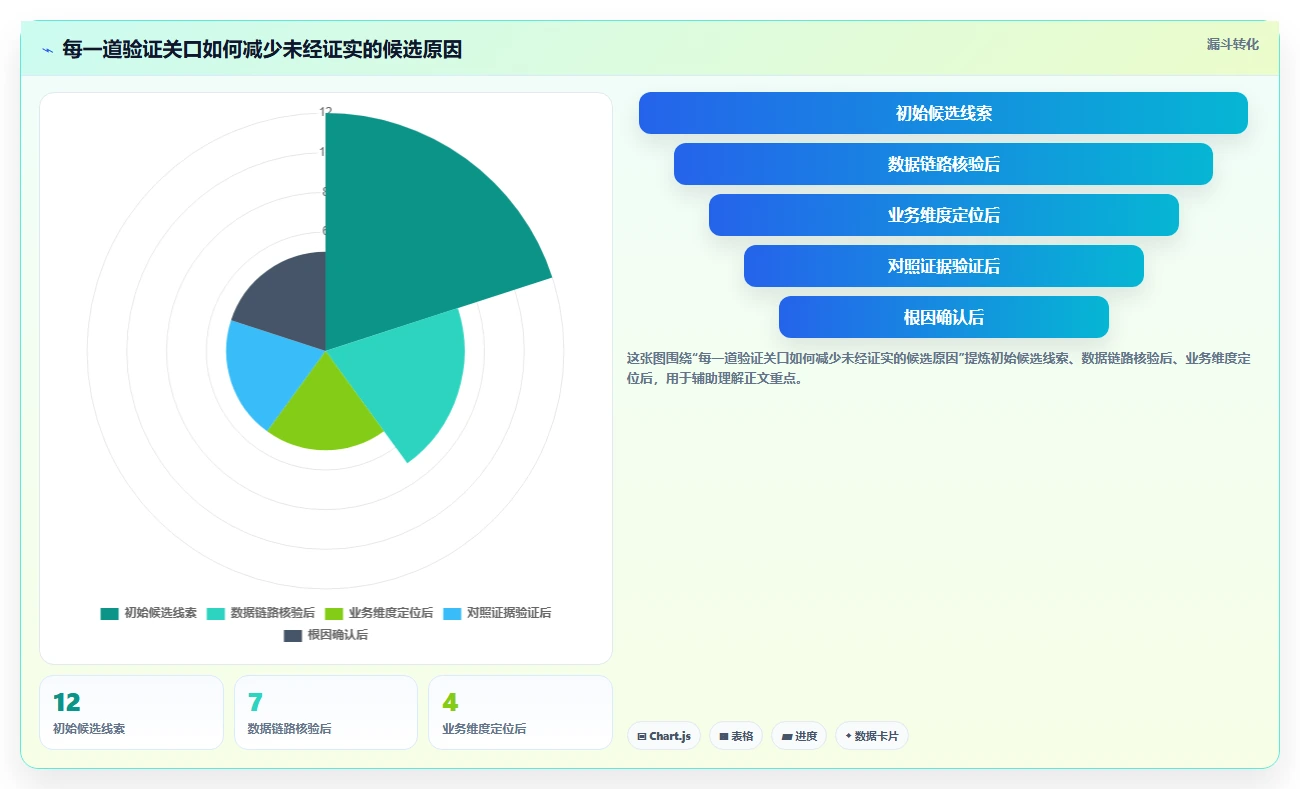
Task: Click the axis label 12 atop the chart
Action: (326, 112)
